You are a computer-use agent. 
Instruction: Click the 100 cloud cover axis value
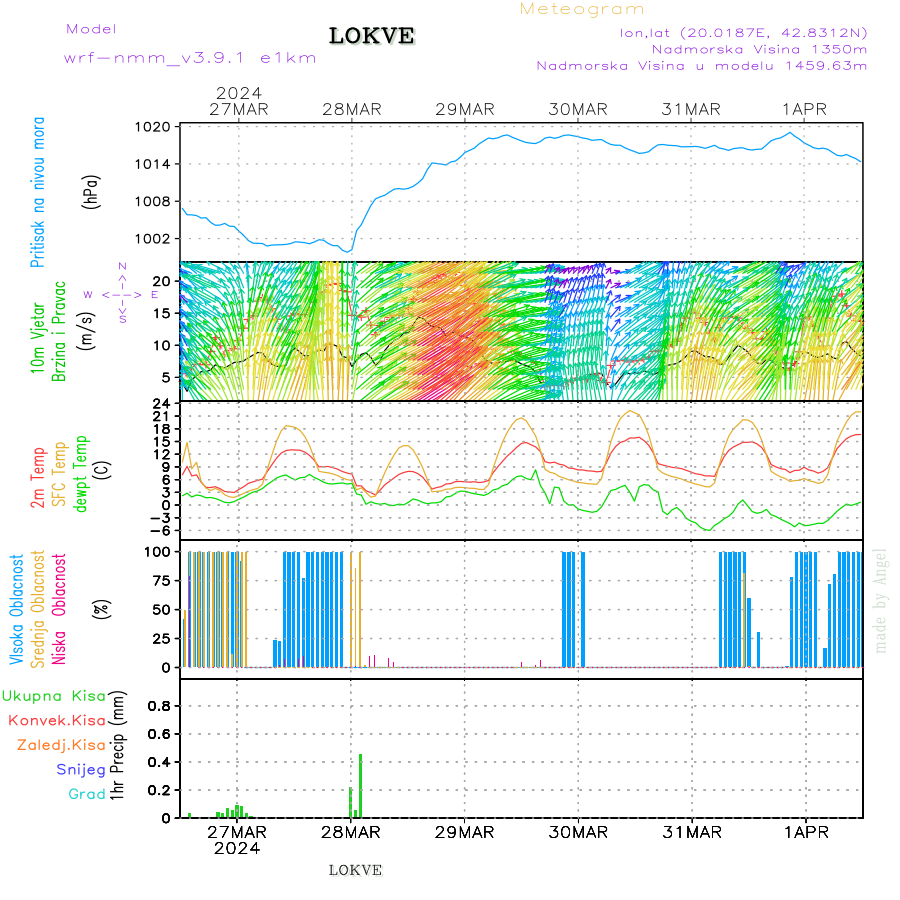(x=157, y=552)
